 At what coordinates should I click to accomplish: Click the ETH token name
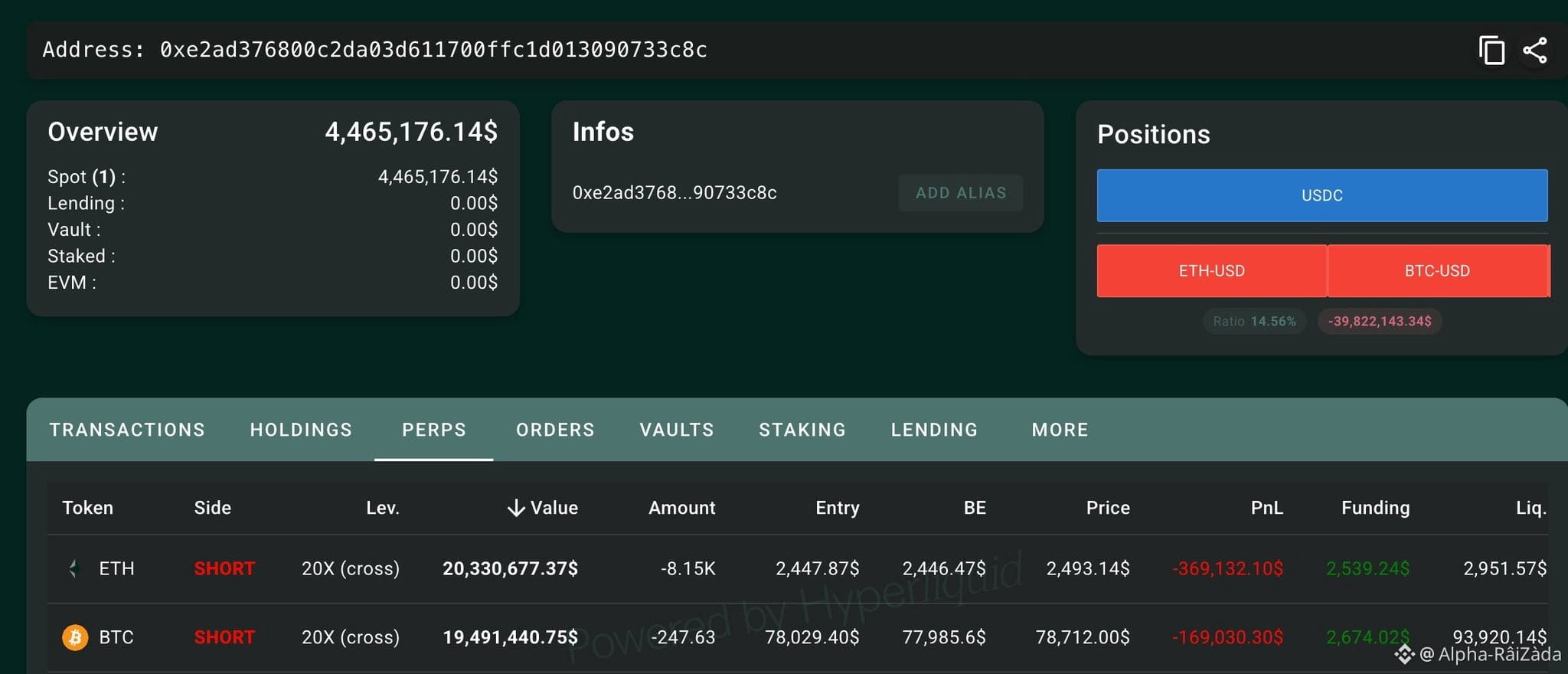click(116, 568)
